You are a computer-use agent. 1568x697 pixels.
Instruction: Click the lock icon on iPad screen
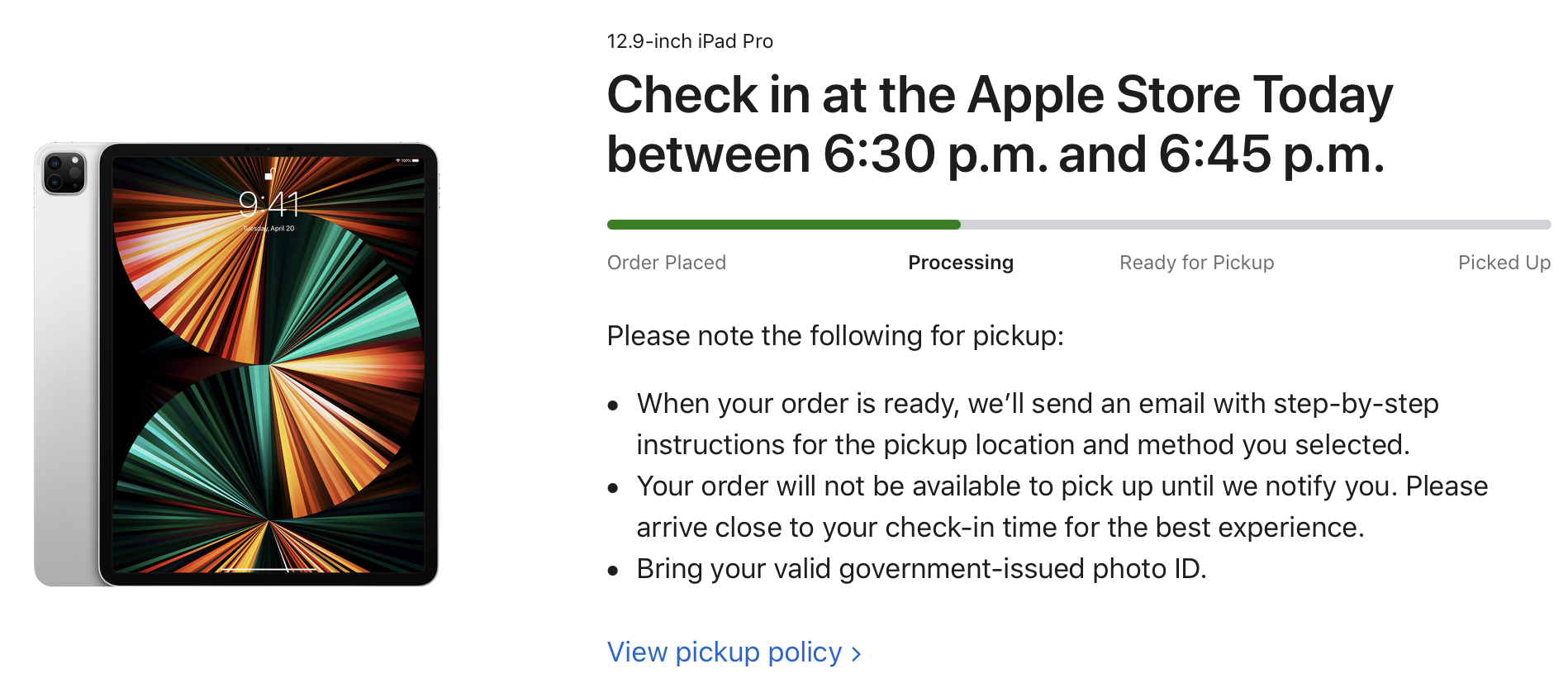point(269,174)
